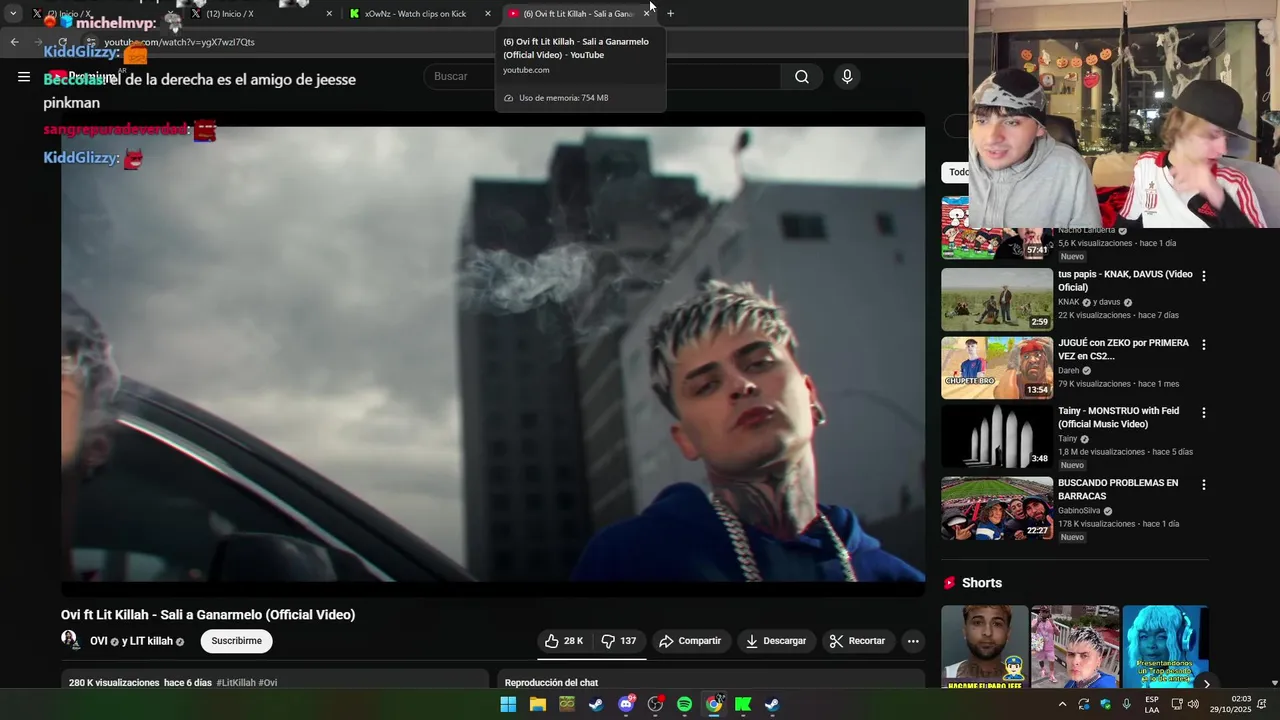
Task: Show hidden icons in system tray
Action: click(x=1062, y=704)
